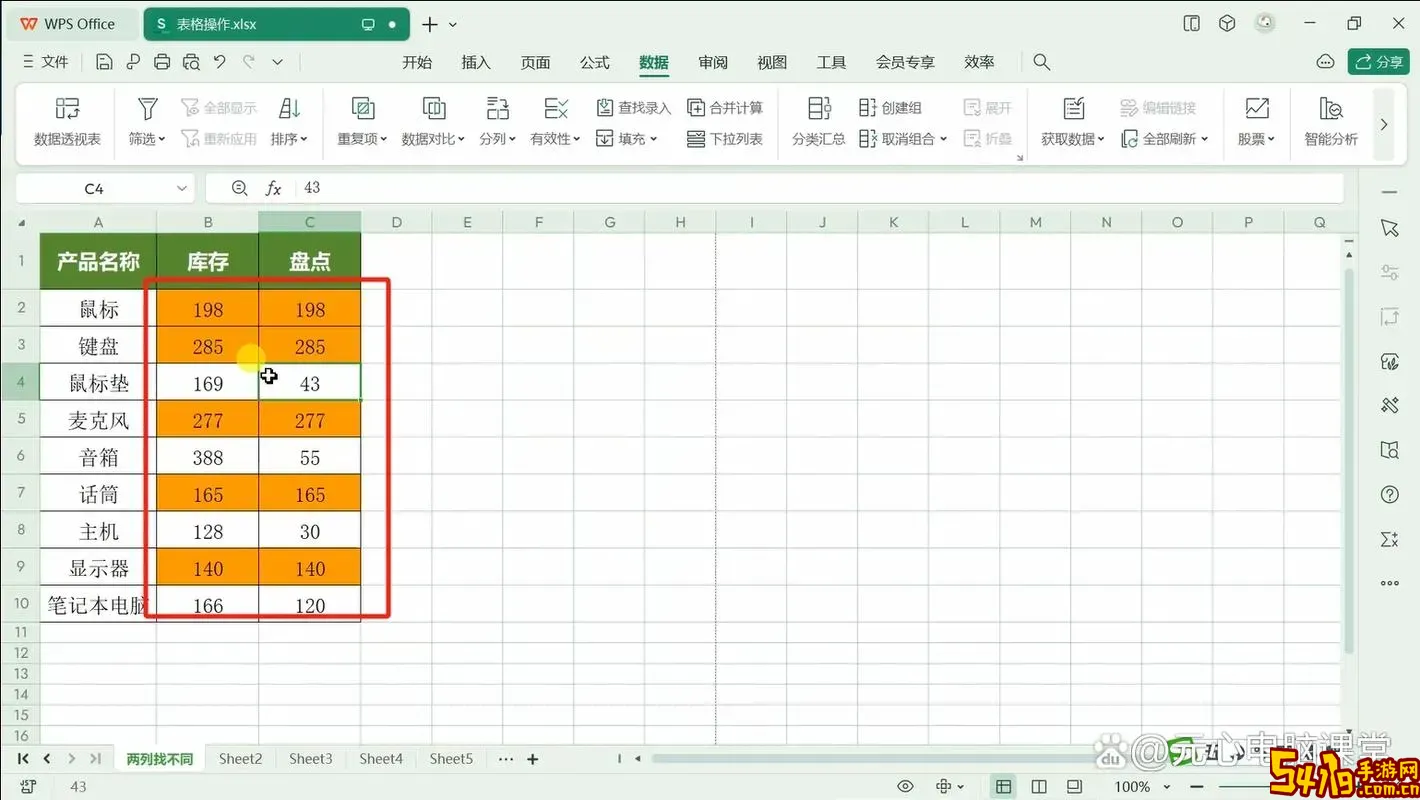Click the select-all corner of the grid
The height and width of the screenshot is (800, 1420).
pyautogui.click(x=20, y=222)
